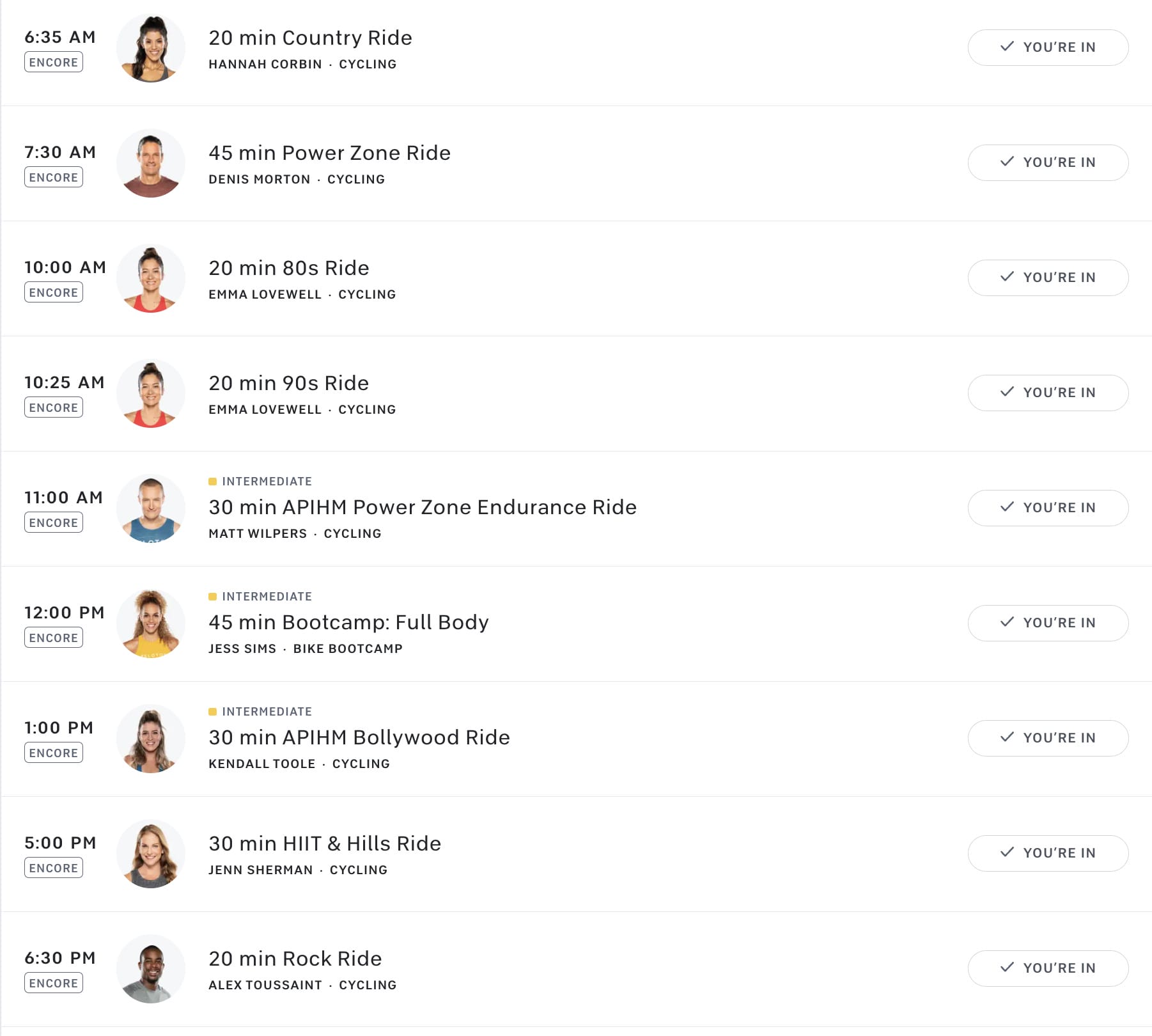Open the 20 min 90s Ride class
1152x1036 pixels.
click(288, 383)
